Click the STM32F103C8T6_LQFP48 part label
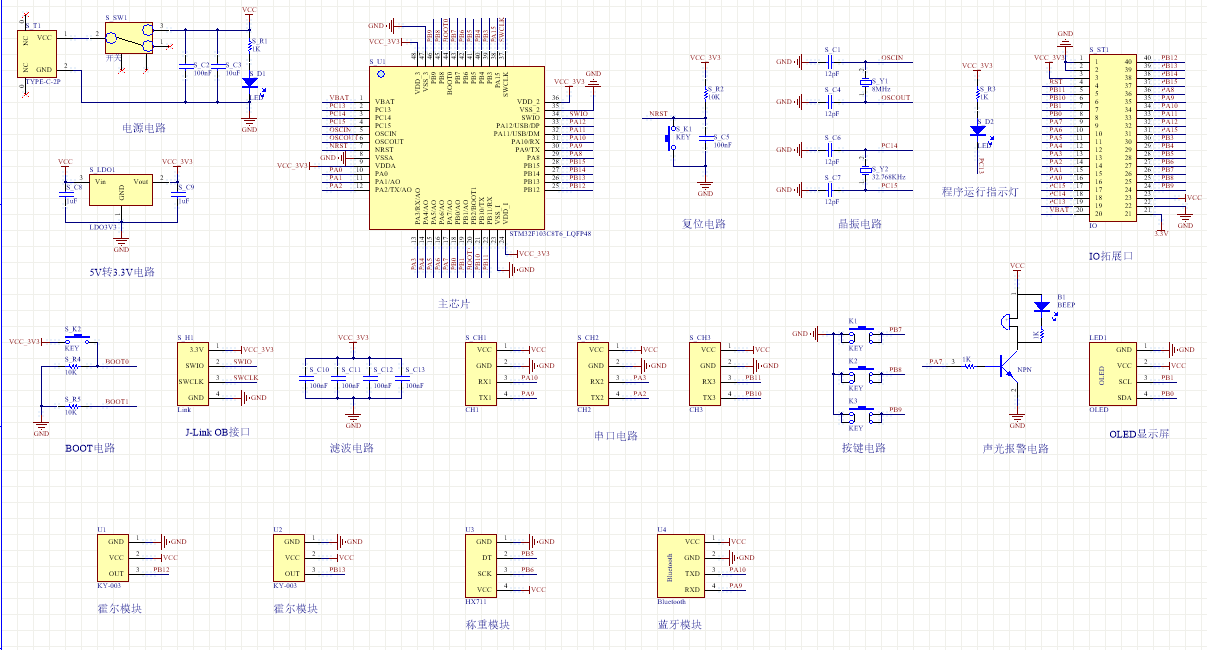The width and height of the screenshot is (1208, 650). tap(550, 234)
